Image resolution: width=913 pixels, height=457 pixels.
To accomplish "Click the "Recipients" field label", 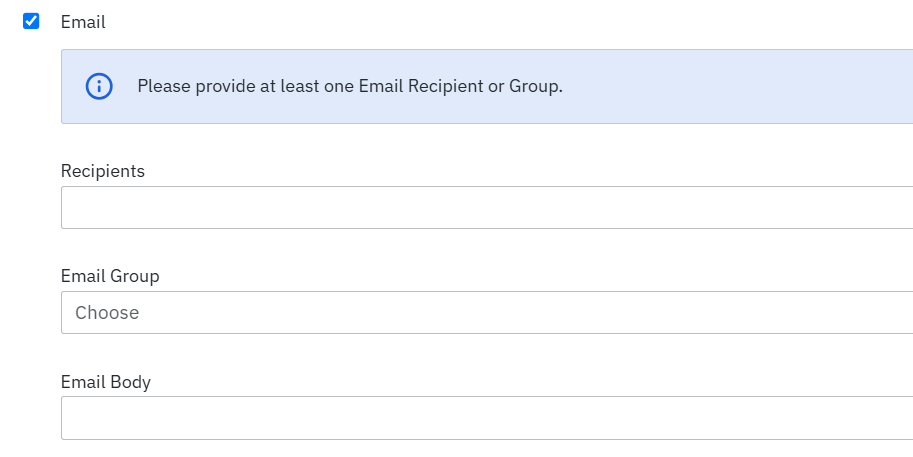I will point(103,171).
